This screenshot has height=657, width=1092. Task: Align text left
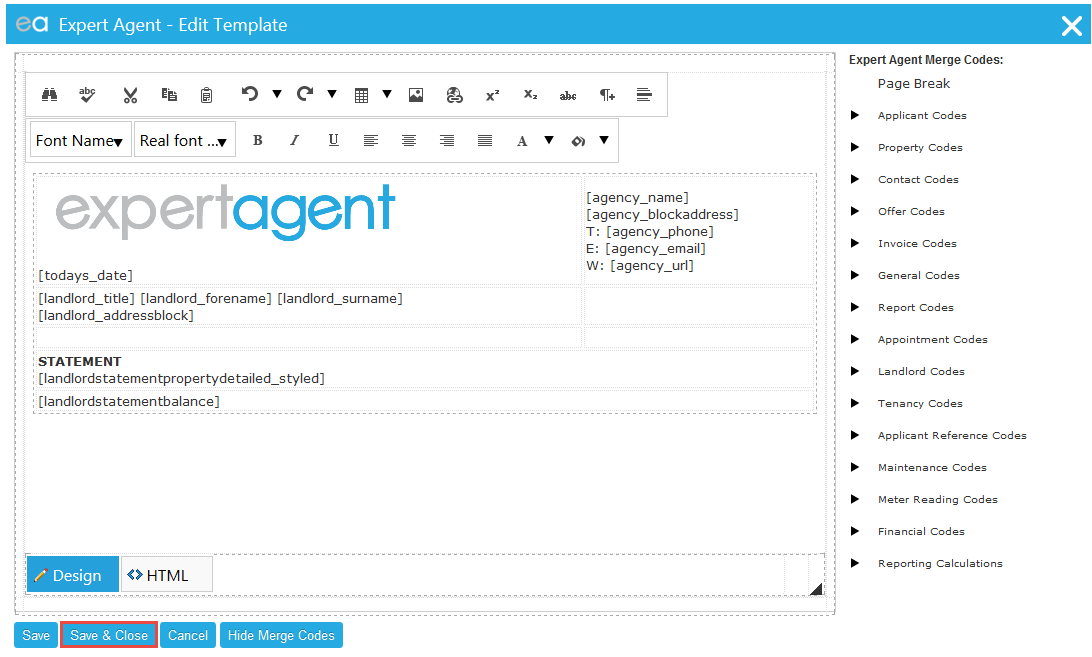tap(370, 141)
